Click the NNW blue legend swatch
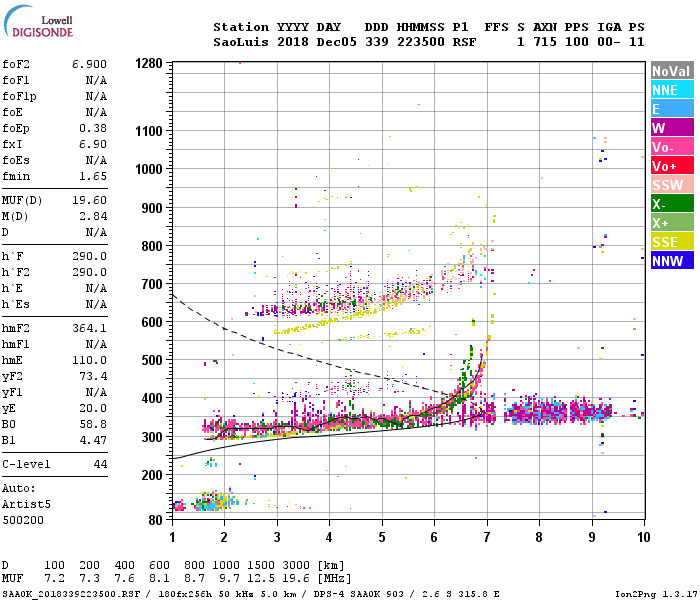 (672, 261)
